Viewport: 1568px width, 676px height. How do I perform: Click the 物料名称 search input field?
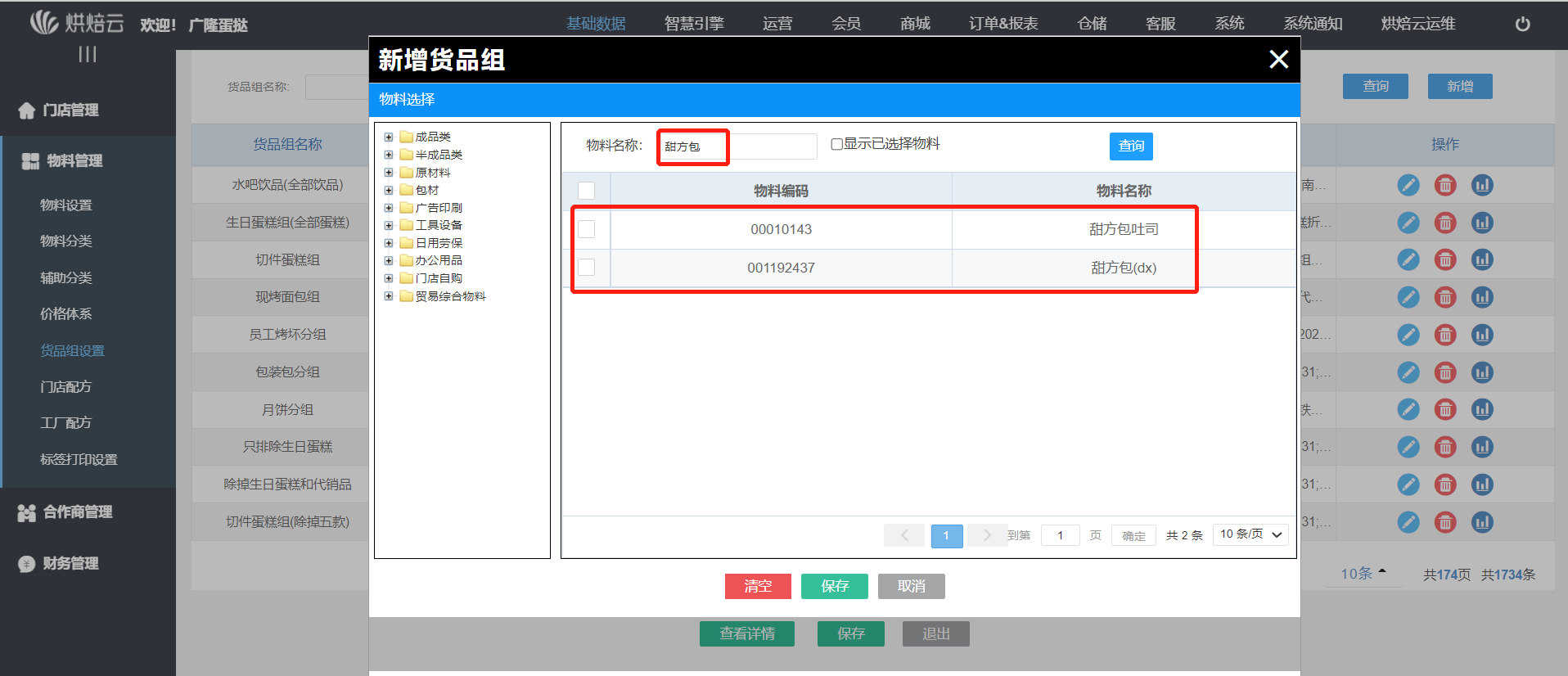(x=737, y=146)
